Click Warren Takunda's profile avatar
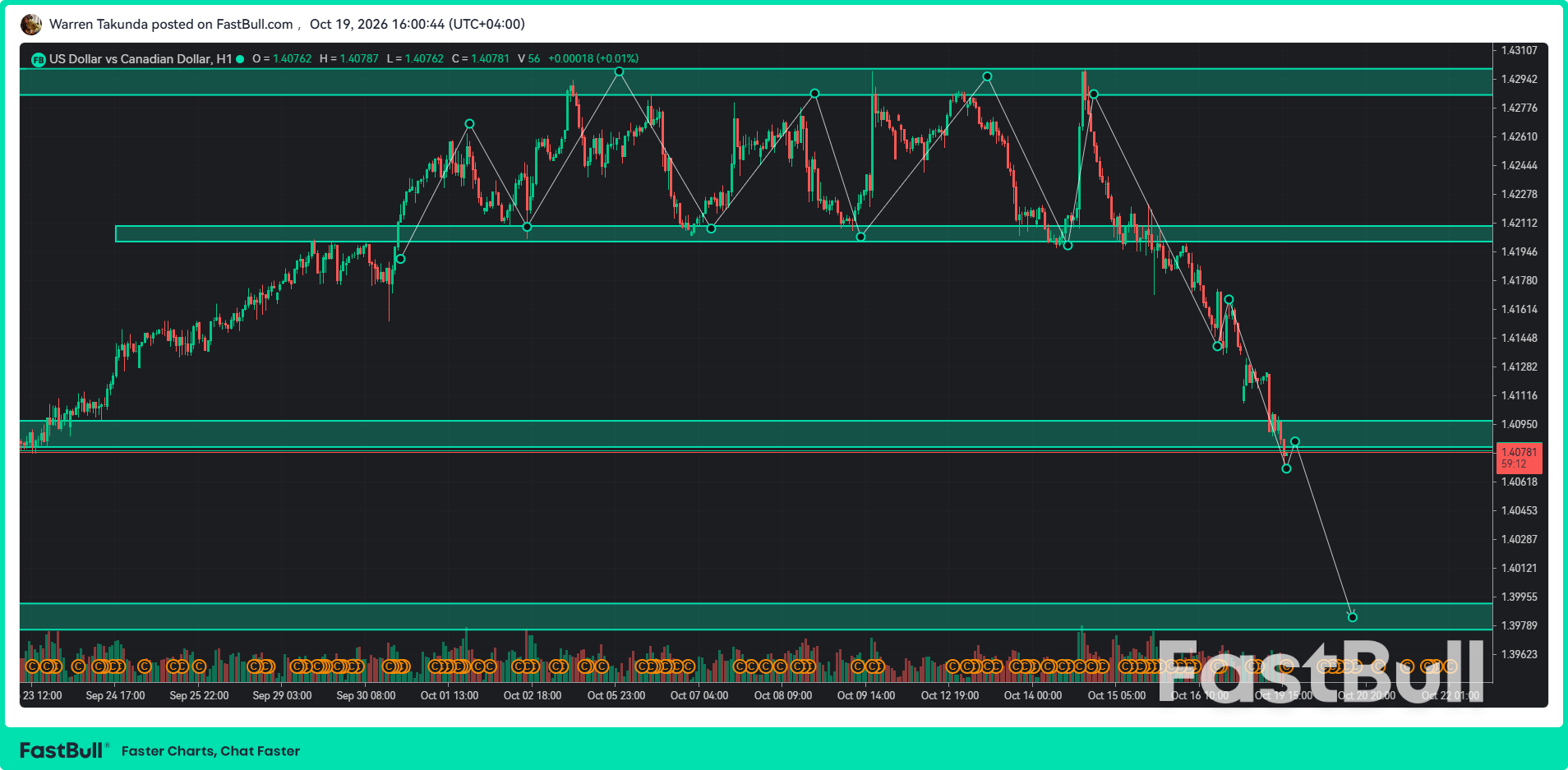This screenshot has width=1568, height=770. [31, 25]
